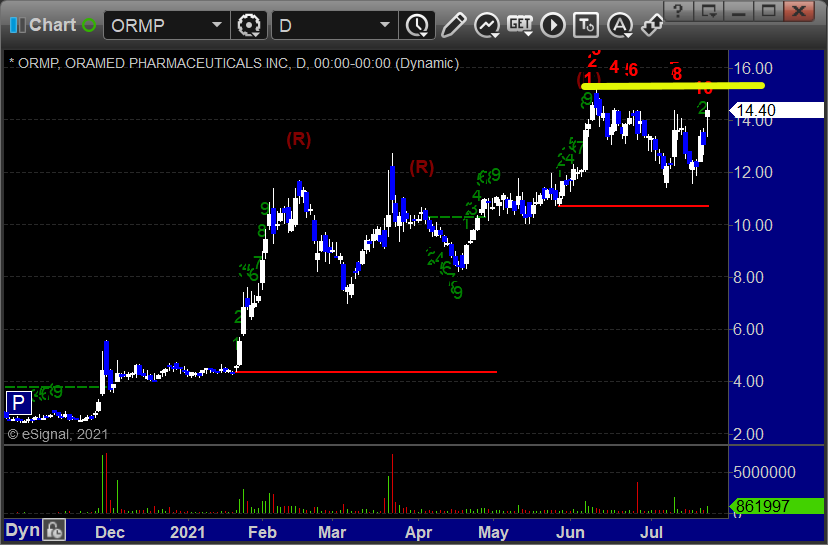Image resolution: width=828 pixels, height=545 pixels.
Task: Click the 6.00 price axis label
Action: click(x=748, y=329)
